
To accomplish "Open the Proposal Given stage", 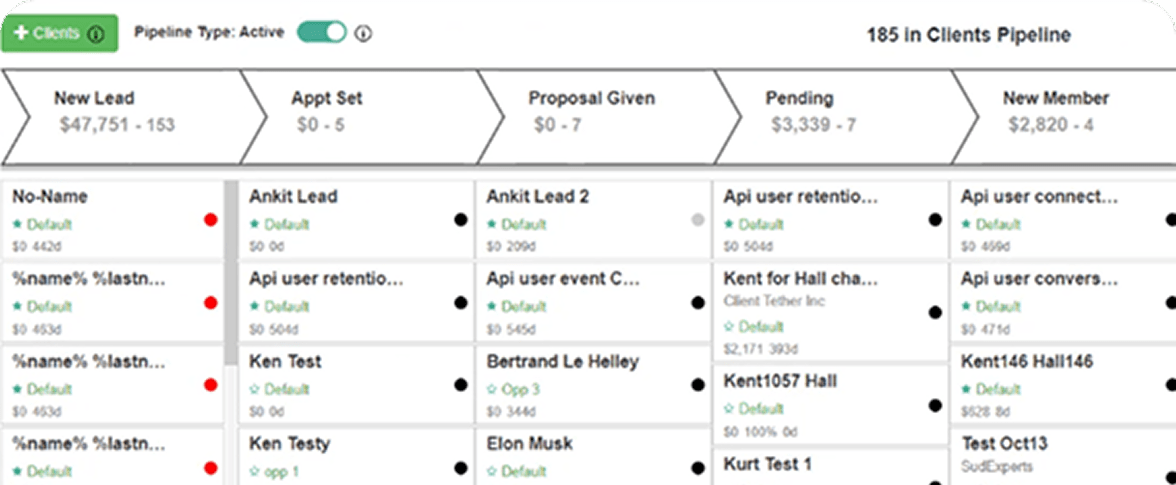I will coord(591,111).
